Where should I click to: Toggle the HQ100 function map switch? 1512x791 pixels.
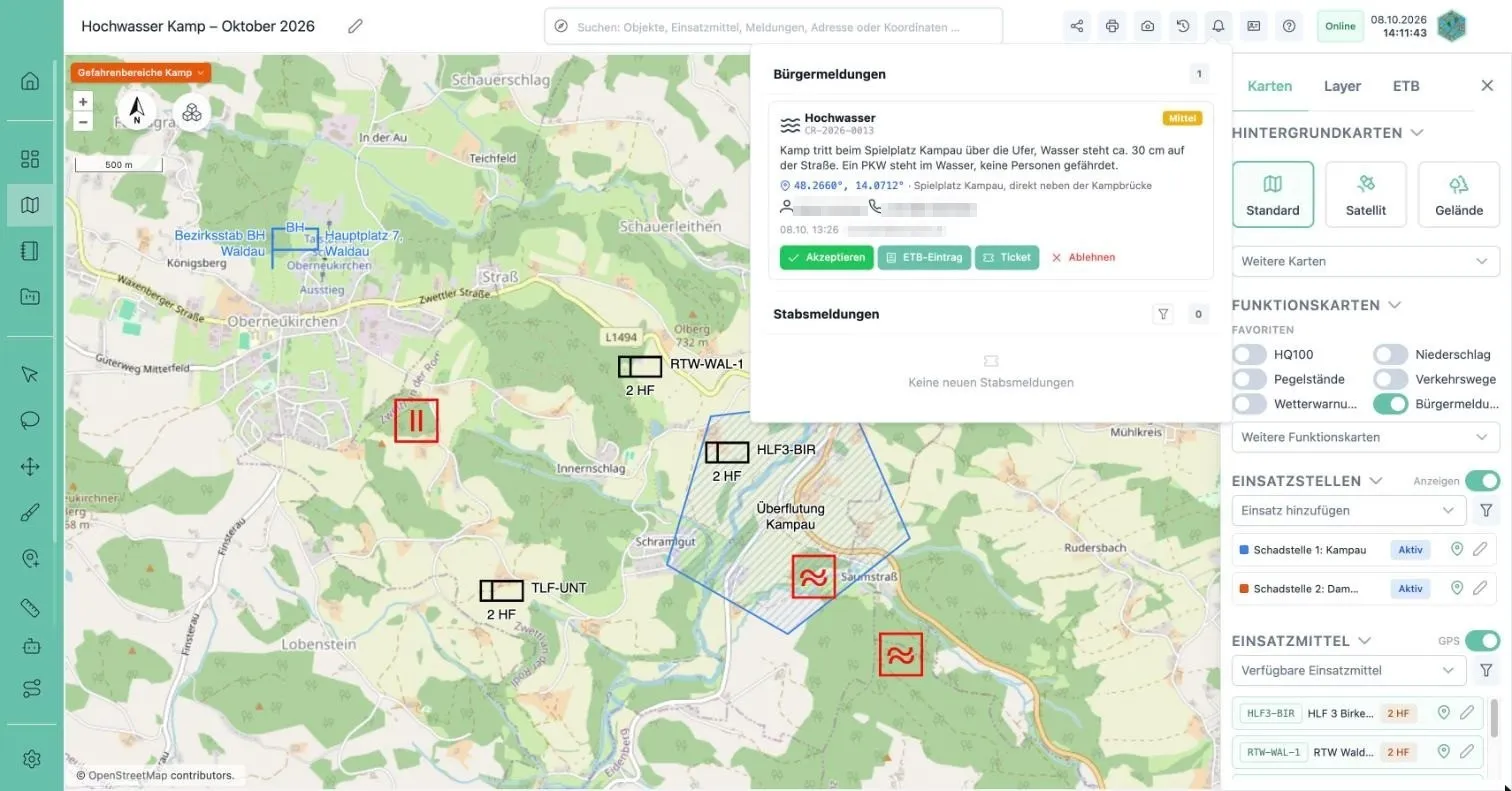click(1249, 354)
